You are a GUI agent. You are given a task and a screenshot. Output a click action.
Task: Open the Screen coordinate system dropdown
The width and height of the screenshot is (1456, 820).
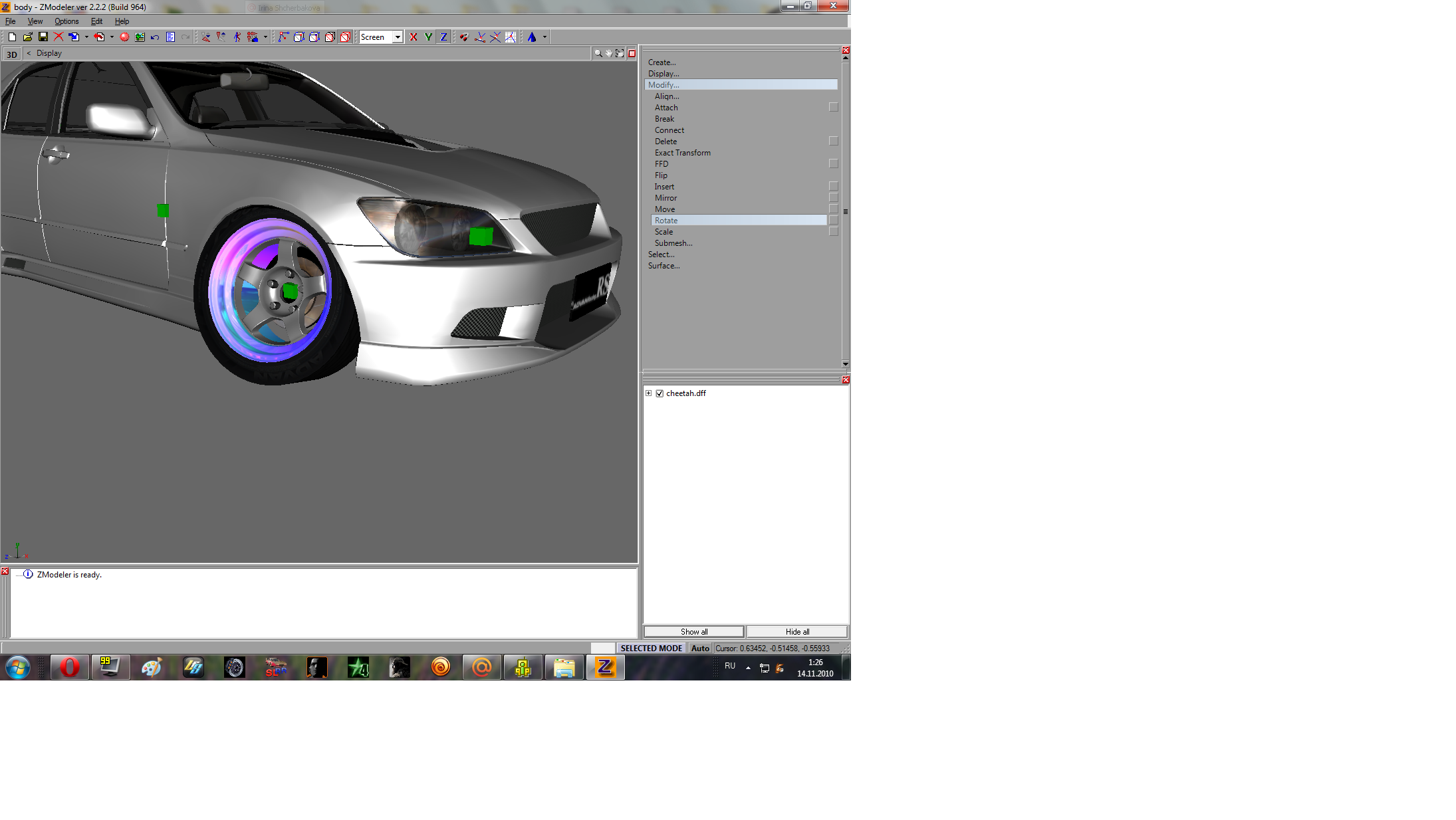[x=397, y=37]
